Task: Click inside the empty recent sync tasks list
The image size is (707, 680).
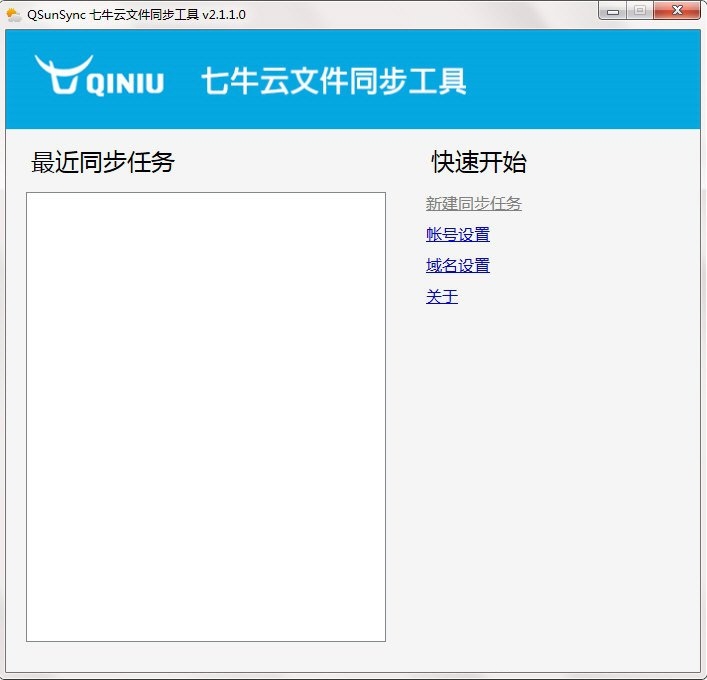Action: (x=205, y=415)
